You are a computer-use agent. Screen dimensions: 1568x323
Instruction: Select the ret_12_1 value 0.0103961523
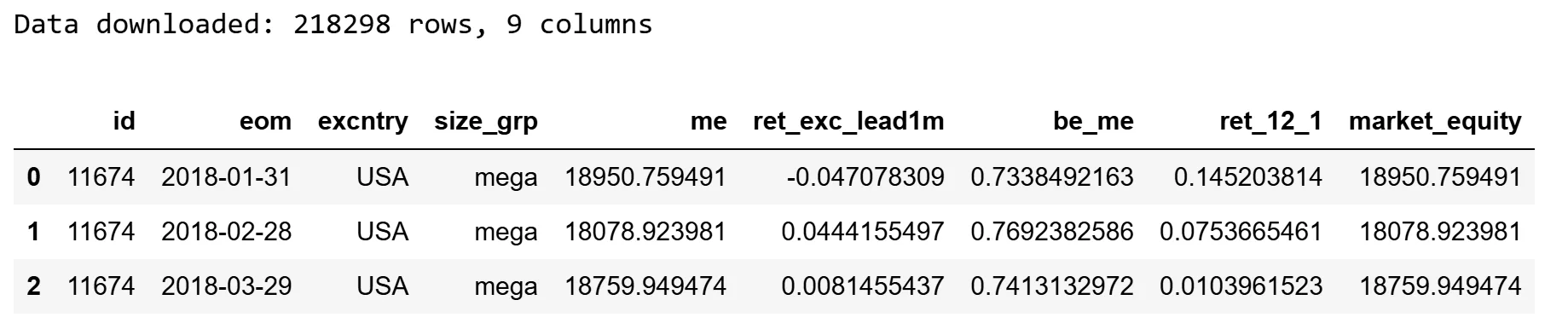[1241, 286]
